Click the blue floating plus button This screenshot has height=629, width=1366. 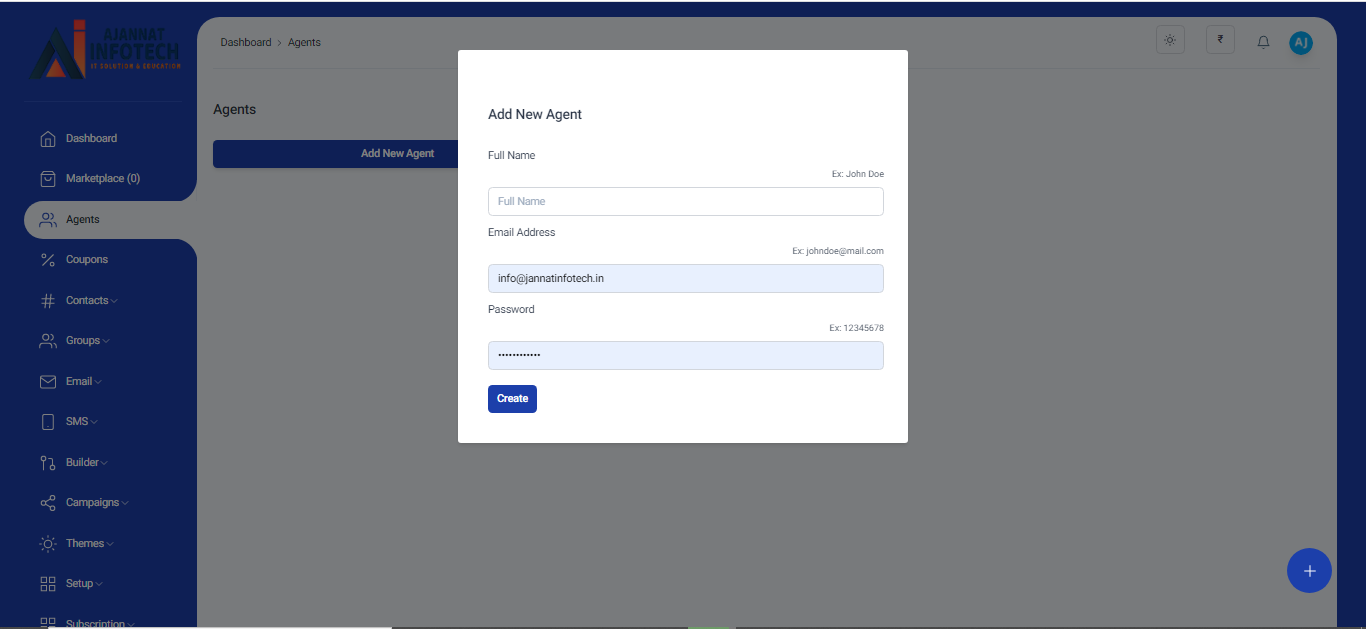coord(1309,571)
